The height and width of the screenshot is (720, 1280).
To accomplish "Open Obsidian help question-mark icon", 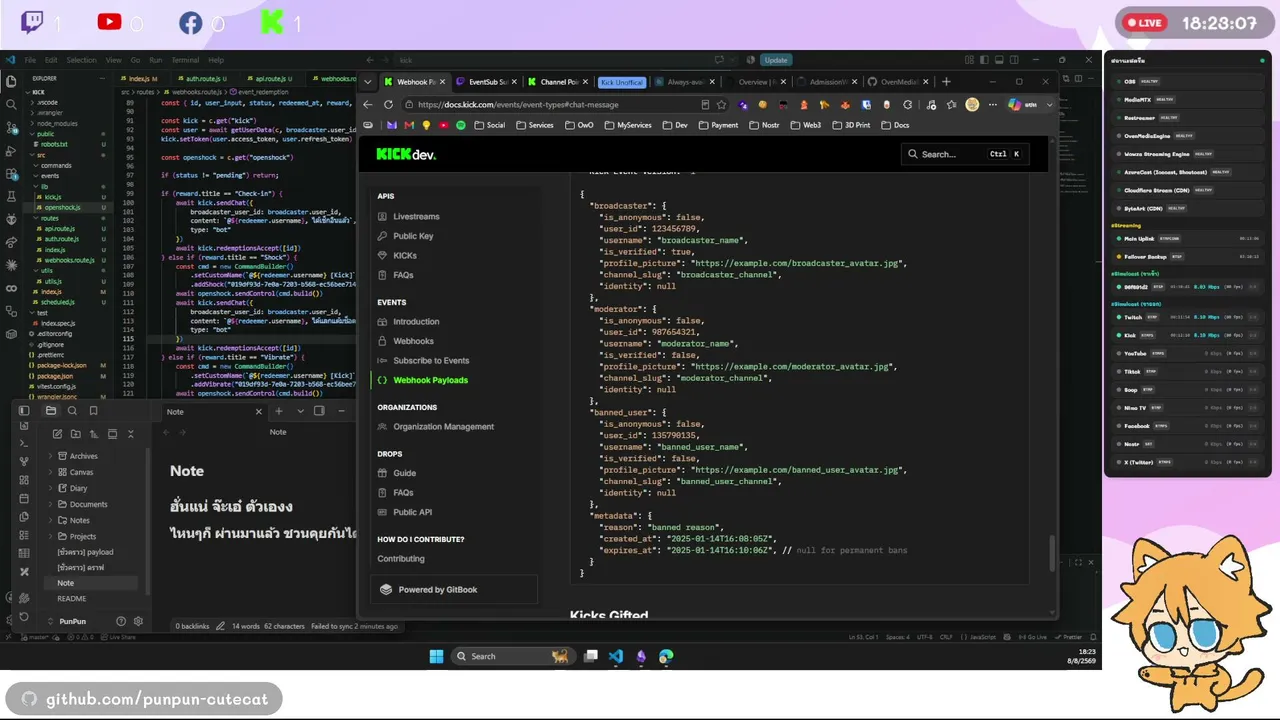I will [121, 621].
